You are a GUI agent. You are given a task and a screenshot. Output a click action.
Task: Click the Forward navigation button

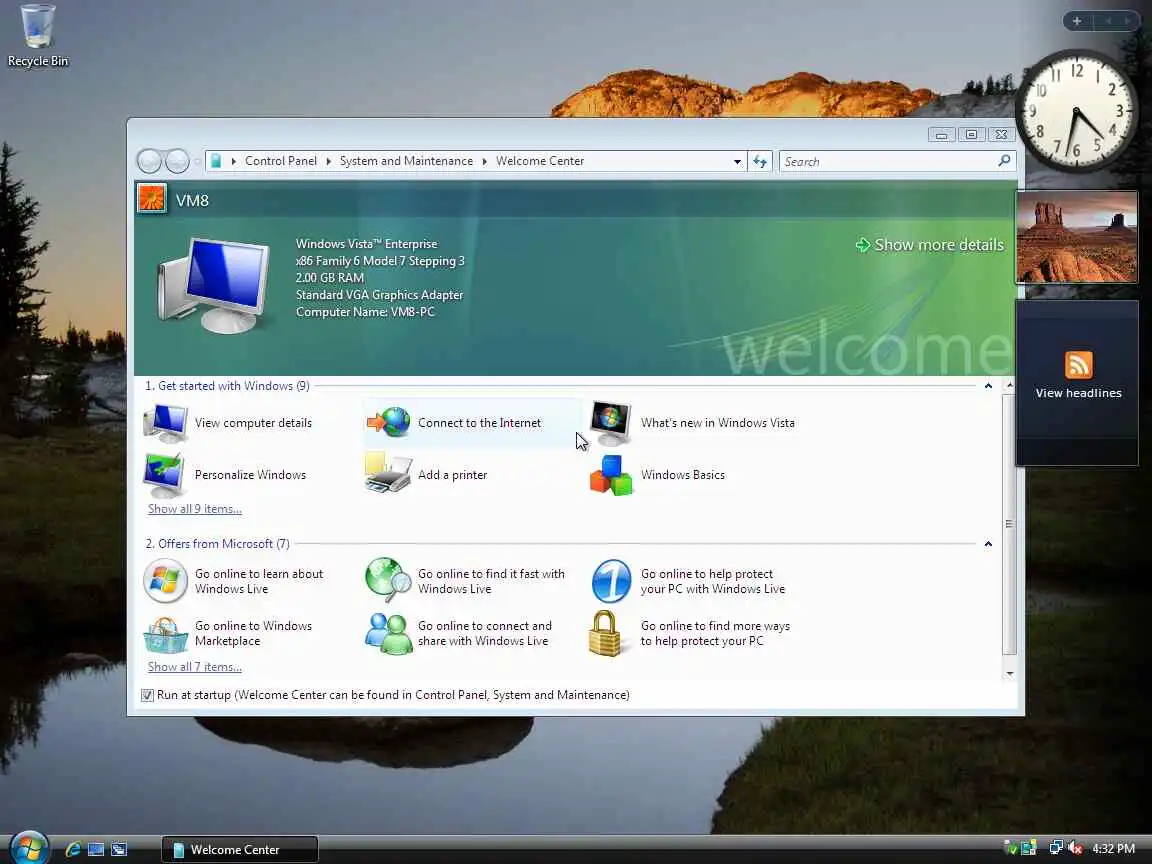pyautogui.click(x=177, y=161)
